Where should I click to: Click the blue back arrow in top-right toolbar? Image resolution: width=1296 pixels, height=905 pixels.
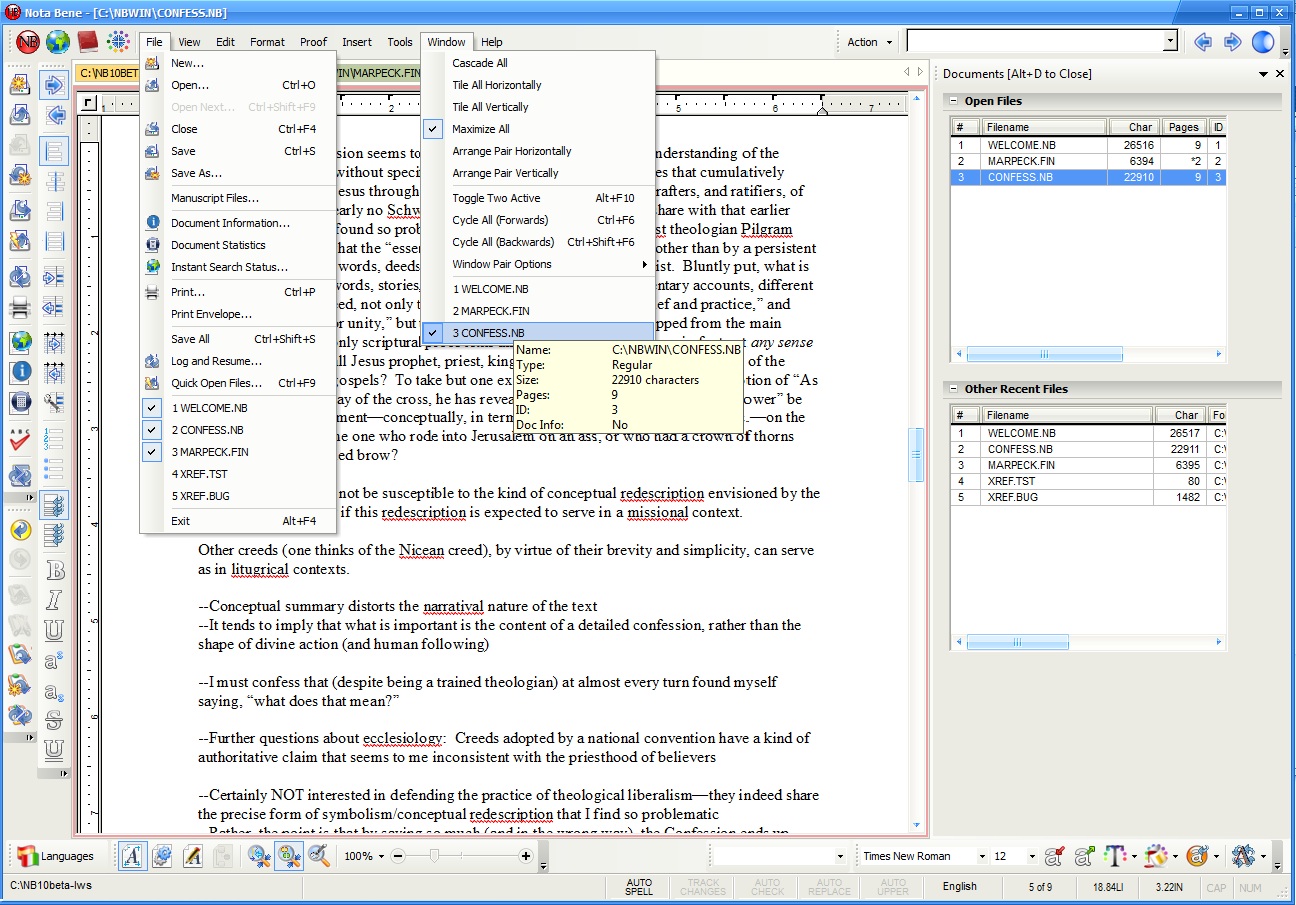point(1203,42)
